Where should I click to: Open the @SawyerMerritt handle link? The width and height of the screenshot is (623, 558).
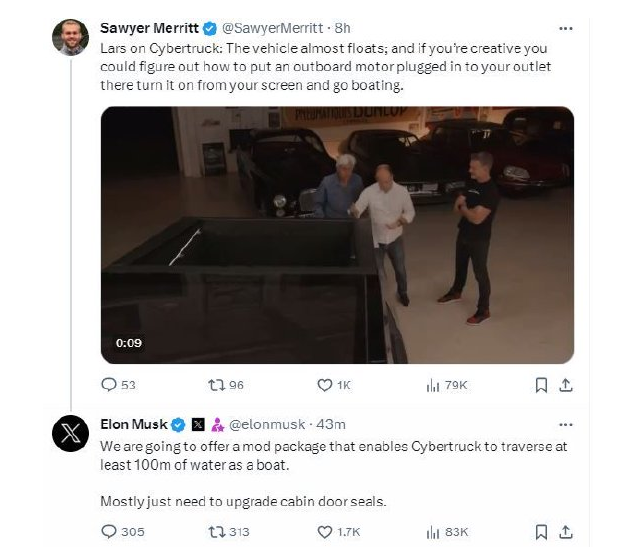click(272, 28)
